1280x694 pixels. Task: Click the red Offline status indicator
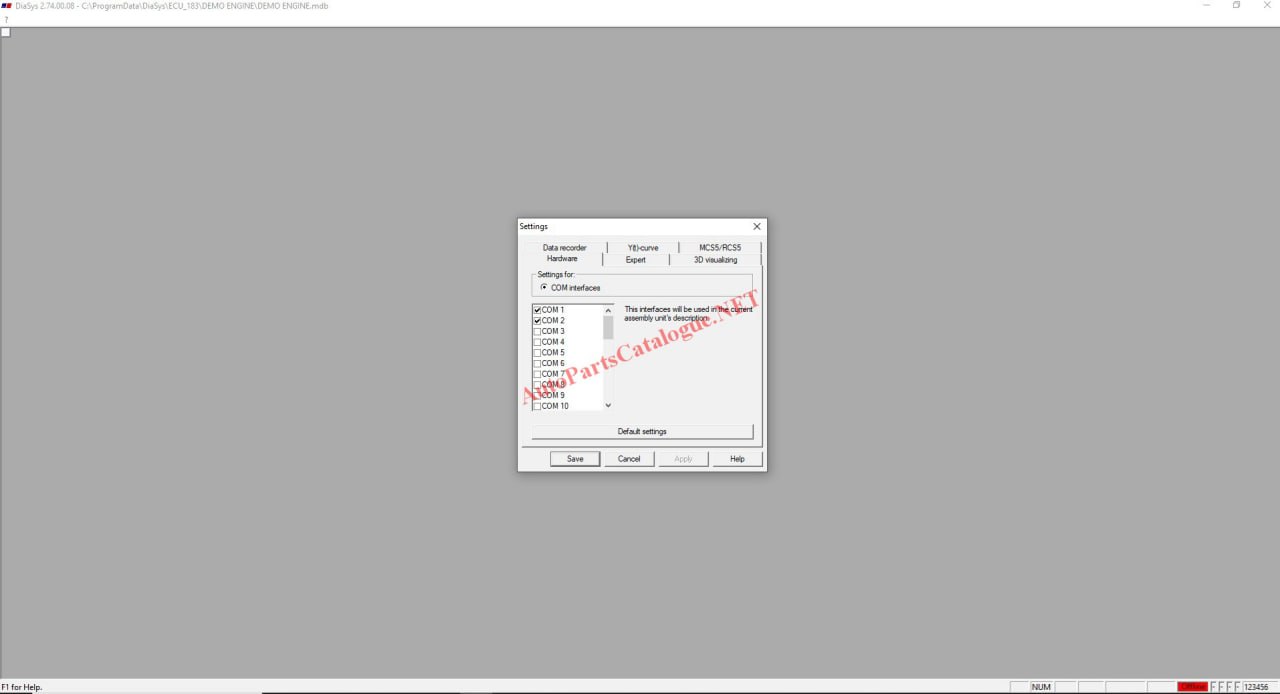[x=1192, y=687]
